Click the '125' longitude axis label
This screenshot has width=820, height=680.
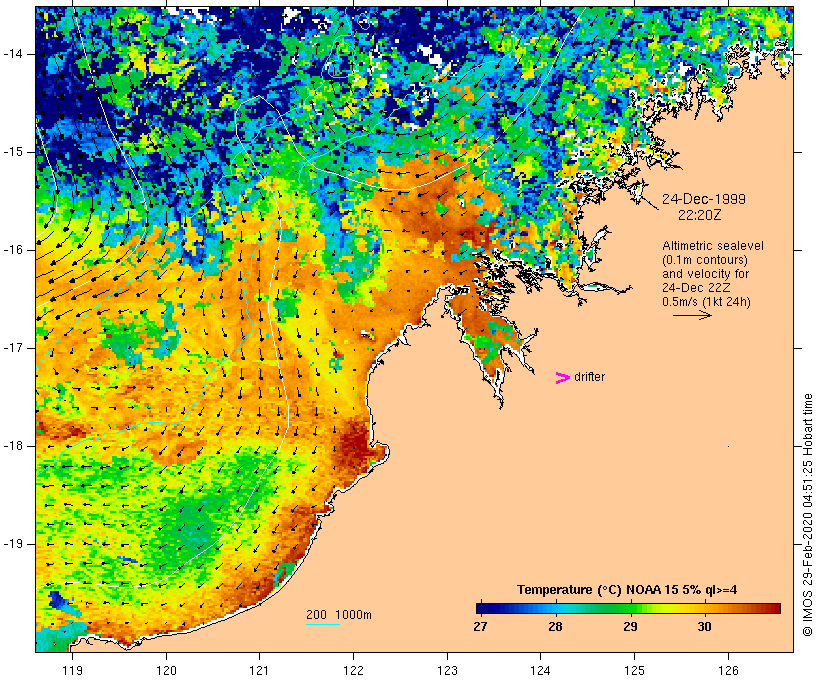635,670
